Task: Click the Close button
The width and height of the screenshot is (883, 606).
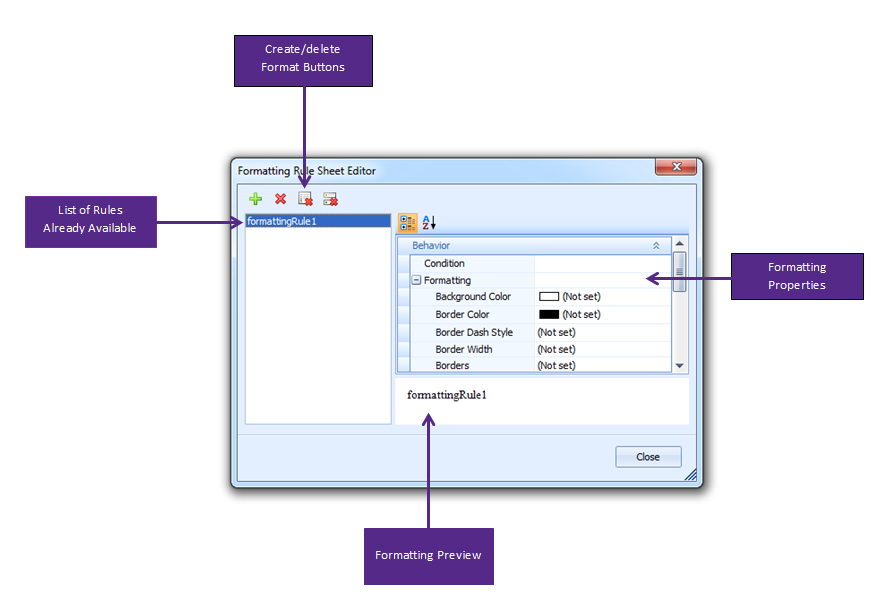Action: [648, 457]
